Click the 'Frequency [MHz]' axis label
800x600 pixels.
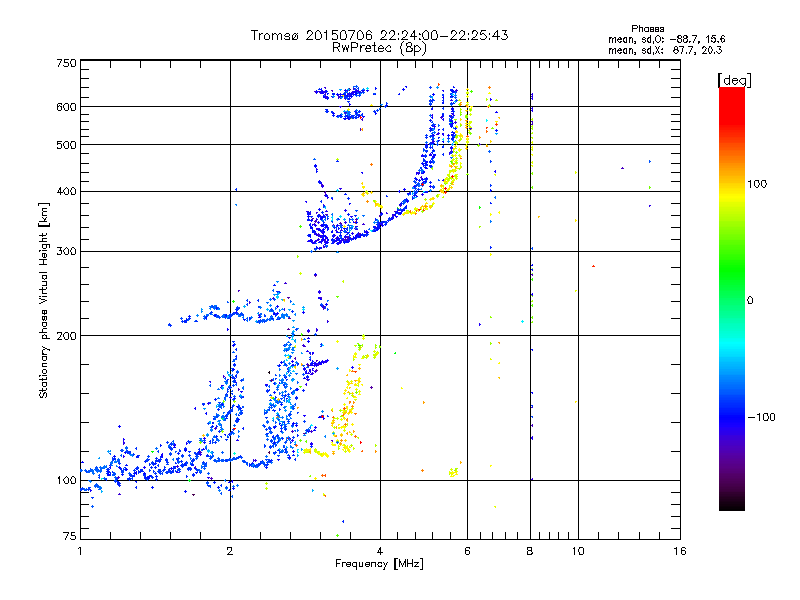379,564
